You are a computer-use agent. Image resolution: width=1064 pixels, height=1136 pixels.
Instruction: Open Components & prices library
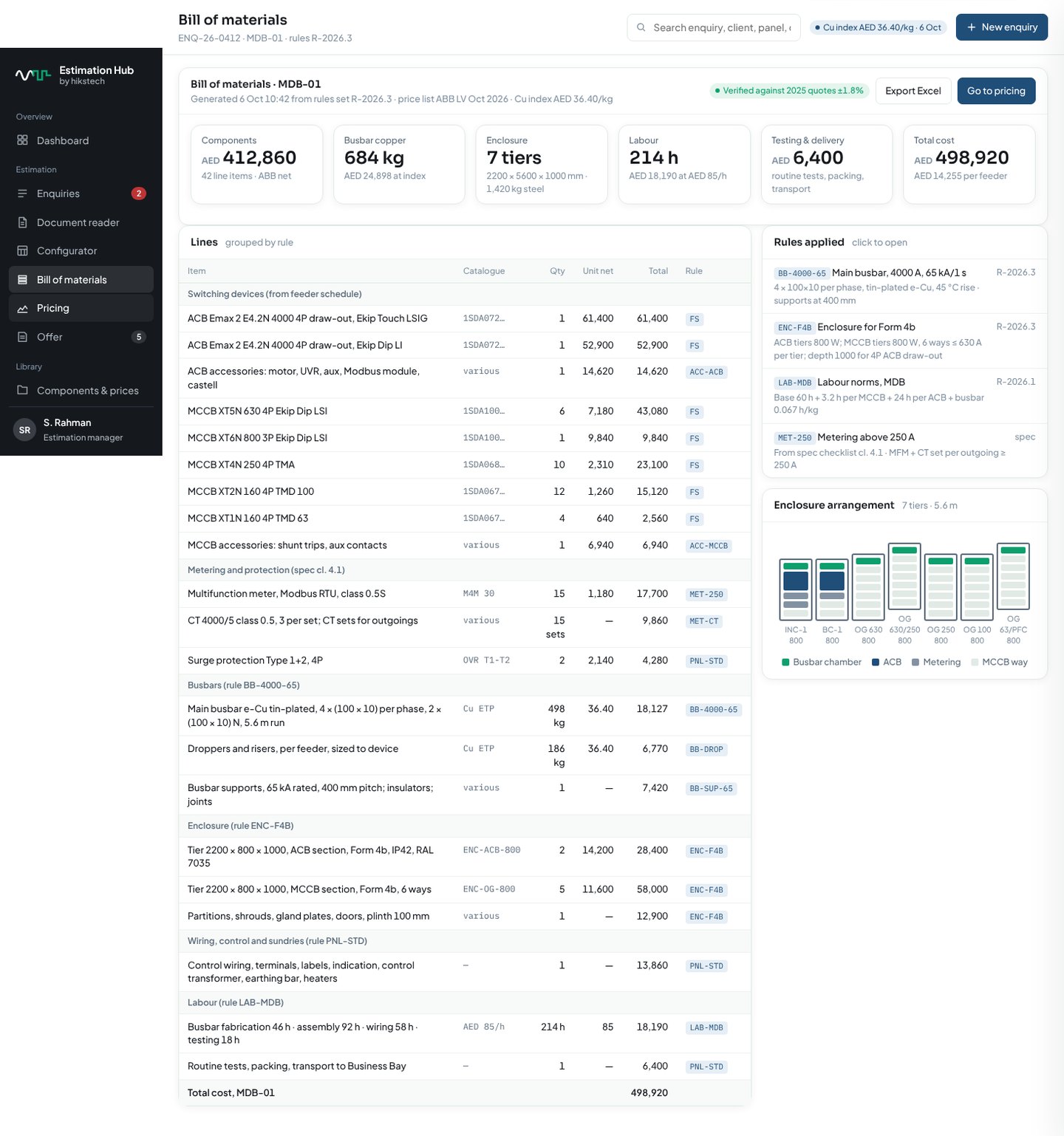pos(81,390)
